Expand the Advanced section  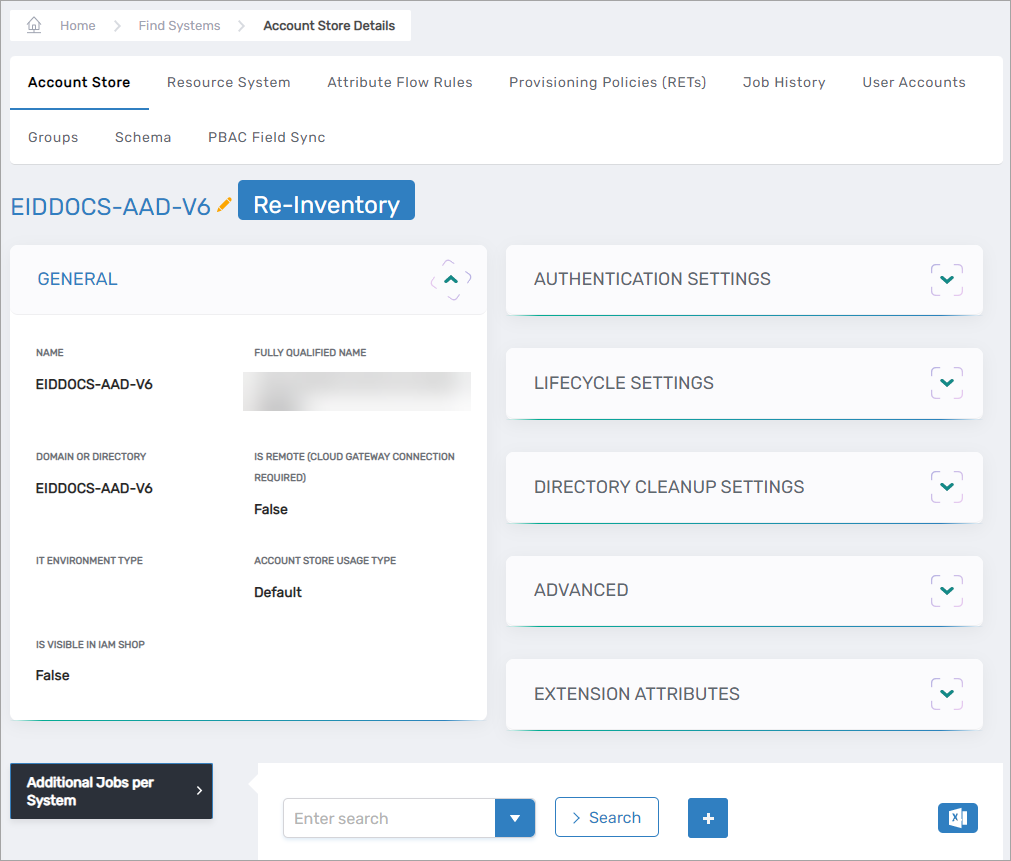(x=946, y=590)
